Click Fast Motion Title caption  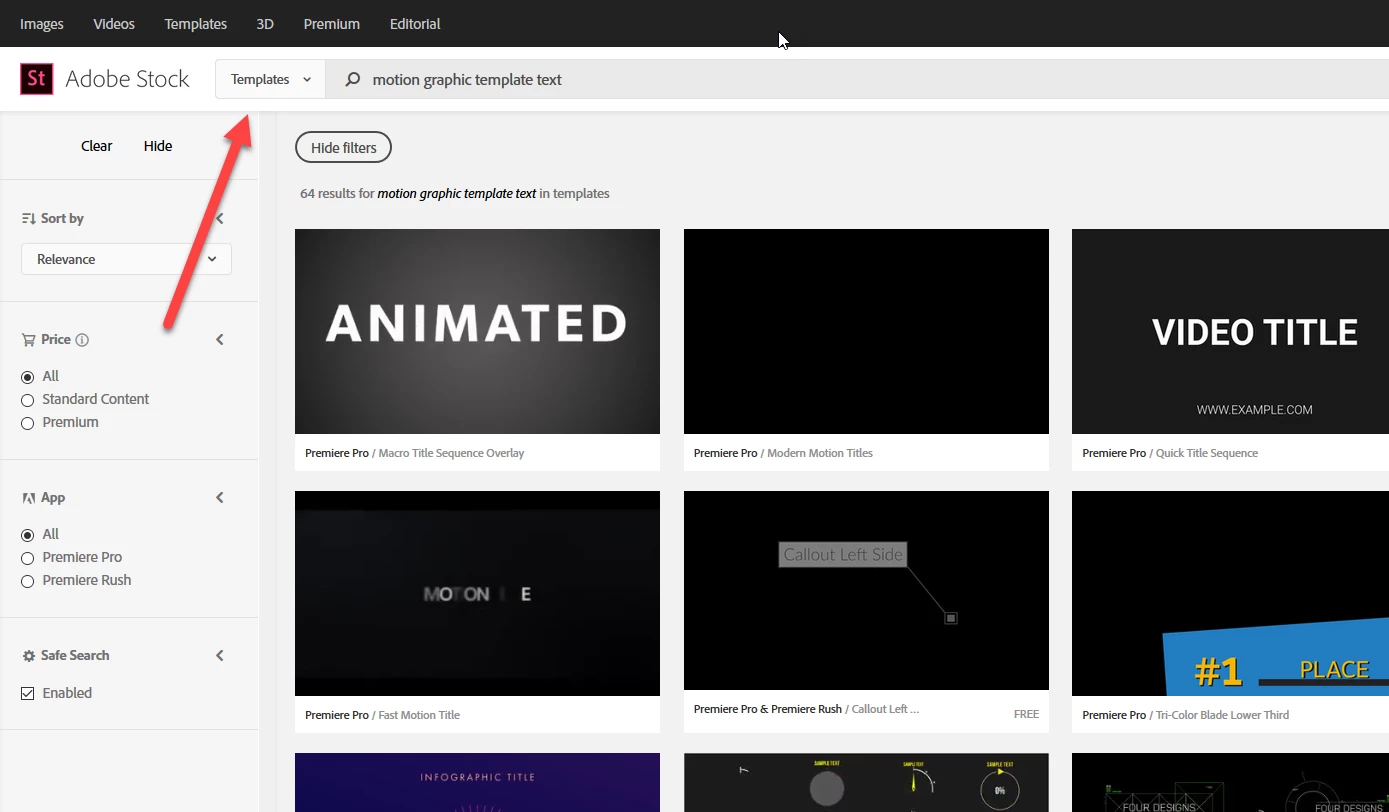point(419,715)
